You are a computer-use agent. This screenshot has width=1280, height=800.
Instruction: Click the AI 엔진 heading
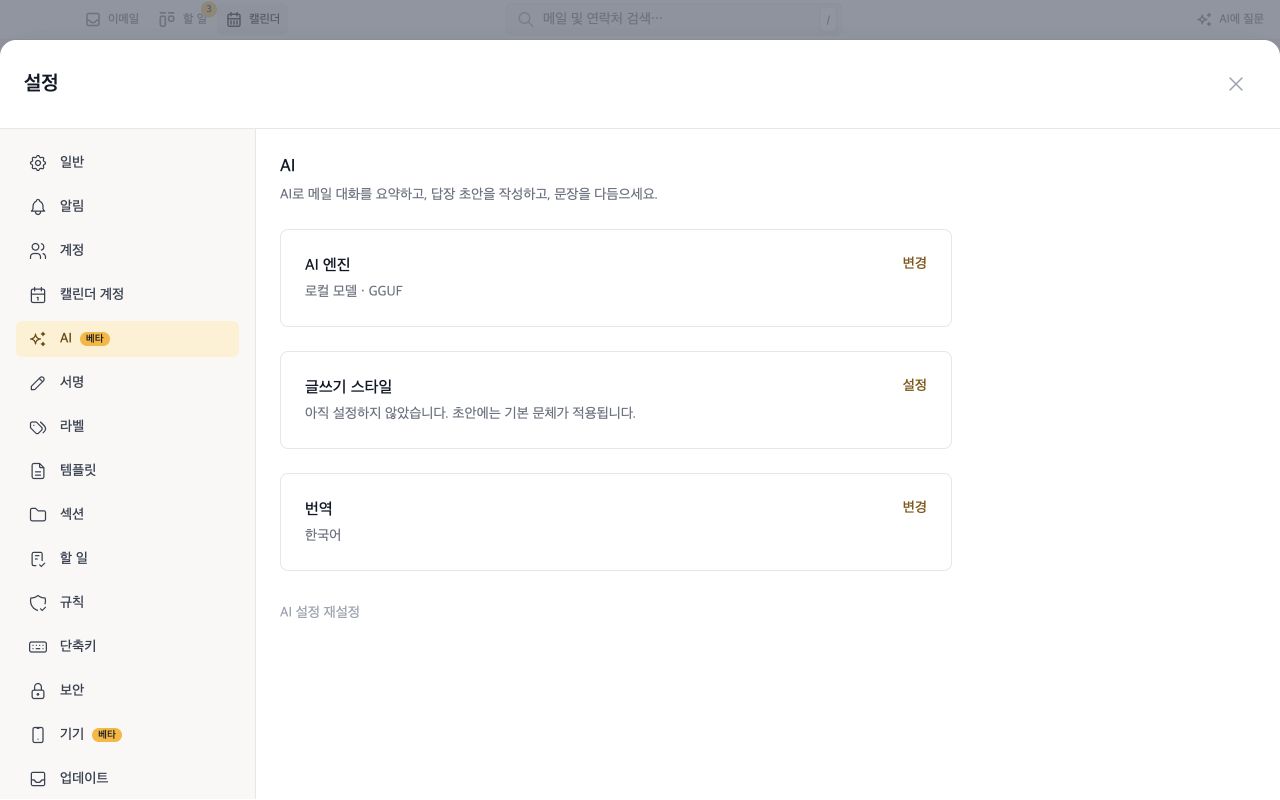pos(328,264)
